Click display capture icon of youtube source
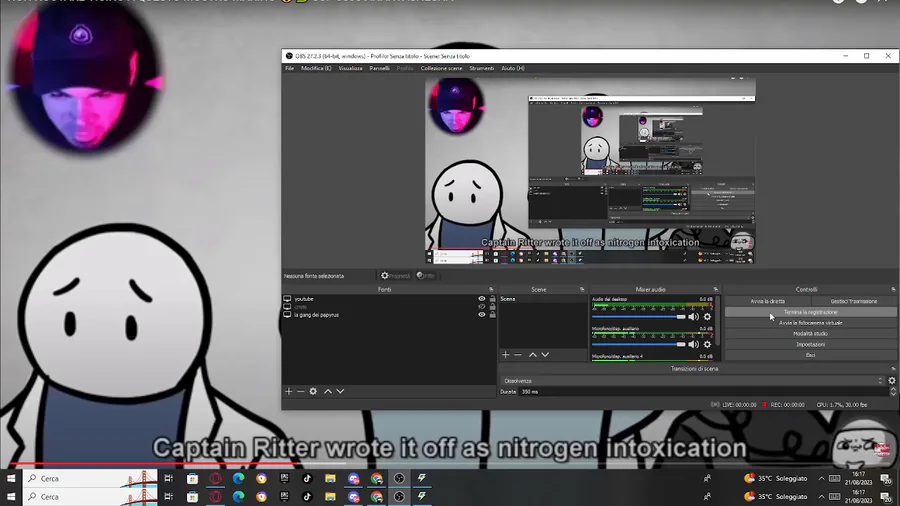Screen dimensions: 900x506 coord(287,299)
